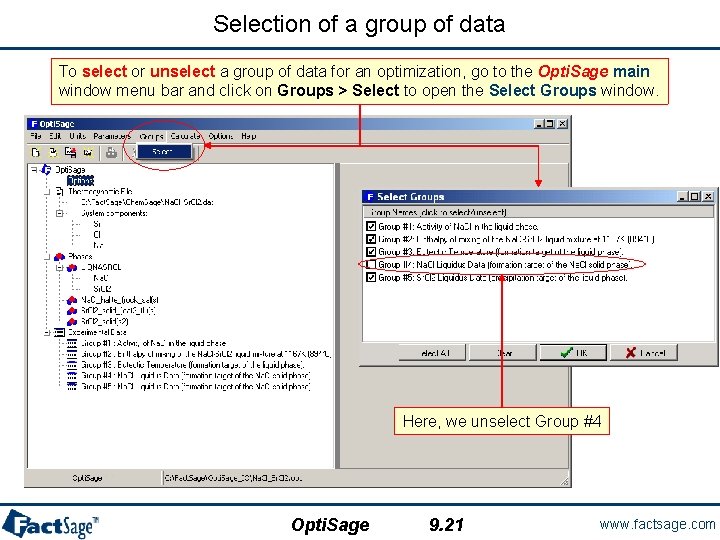Click the OptiSage title bar F icon
The width and height of the screenshot is (720, 540).
click(x=34, y=124)
